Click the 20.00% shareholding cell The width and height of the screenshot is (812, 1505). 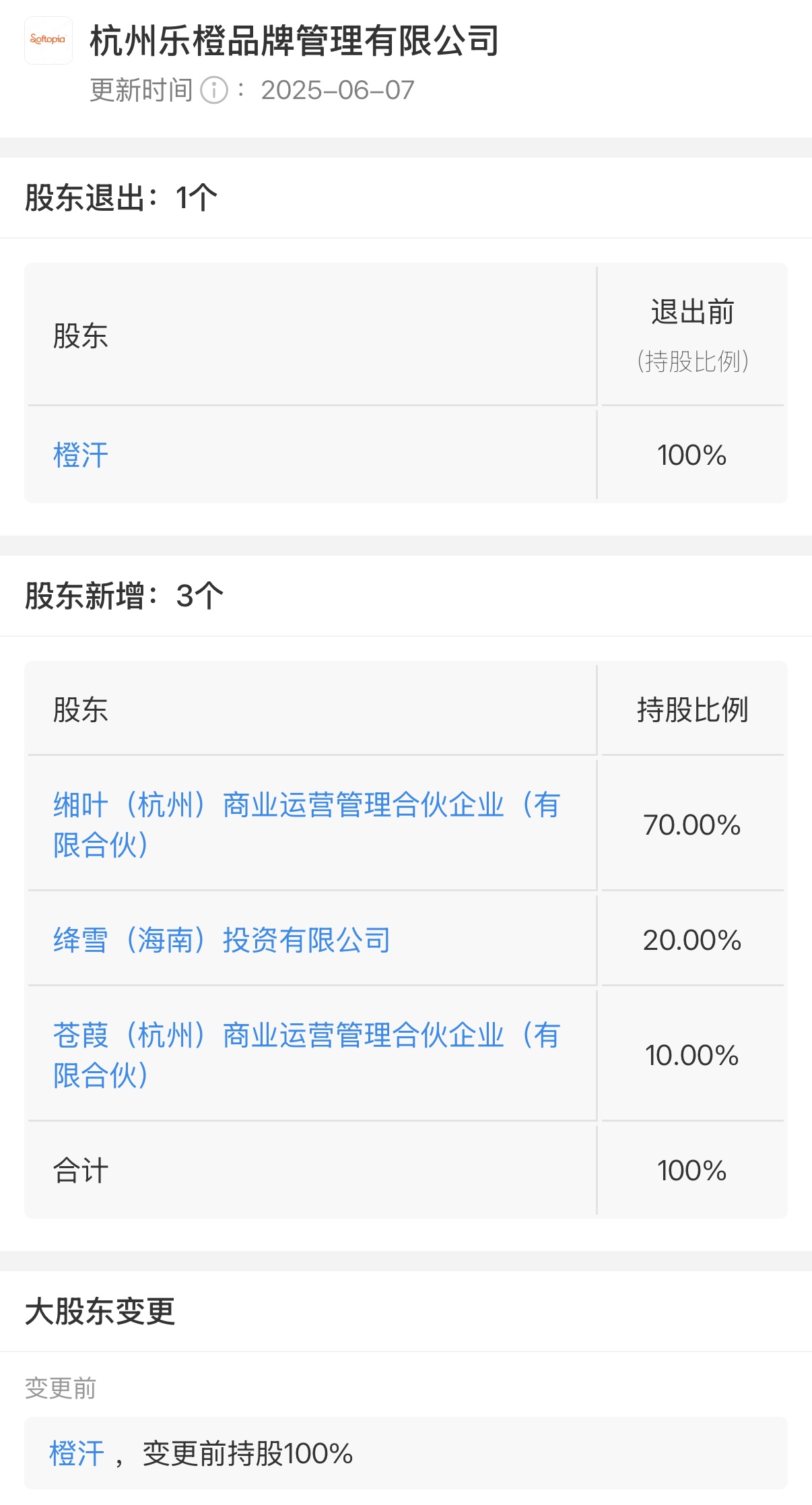[692, 940]
